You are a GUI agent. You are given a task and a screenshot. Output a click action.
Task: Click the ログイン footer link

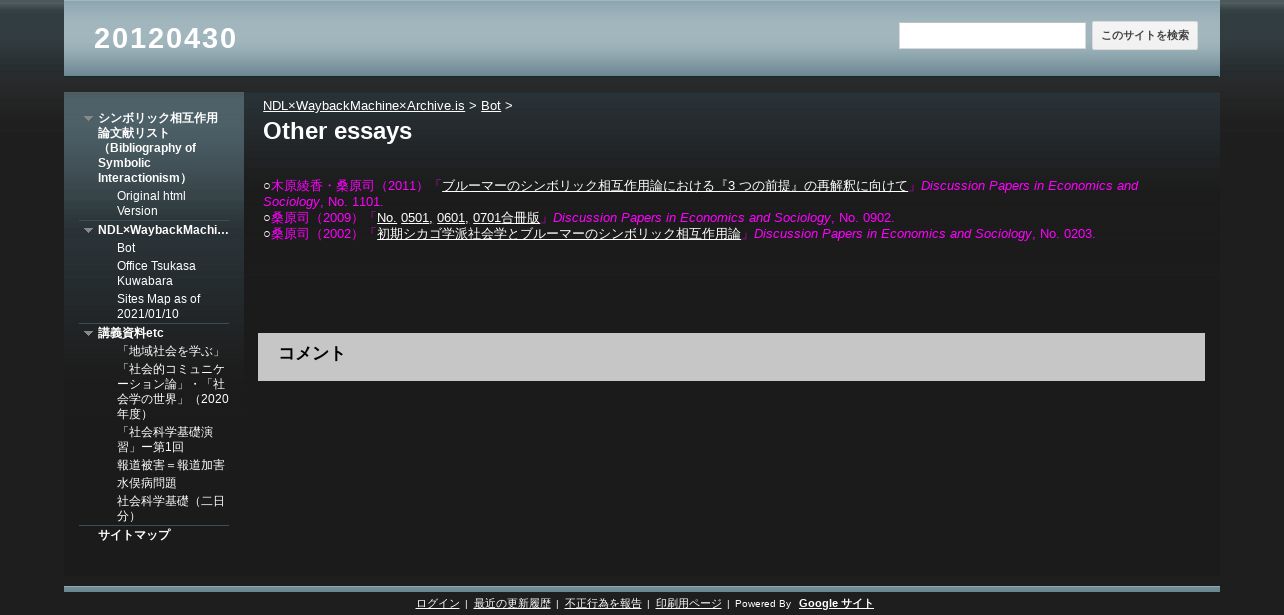click(438, 603)
